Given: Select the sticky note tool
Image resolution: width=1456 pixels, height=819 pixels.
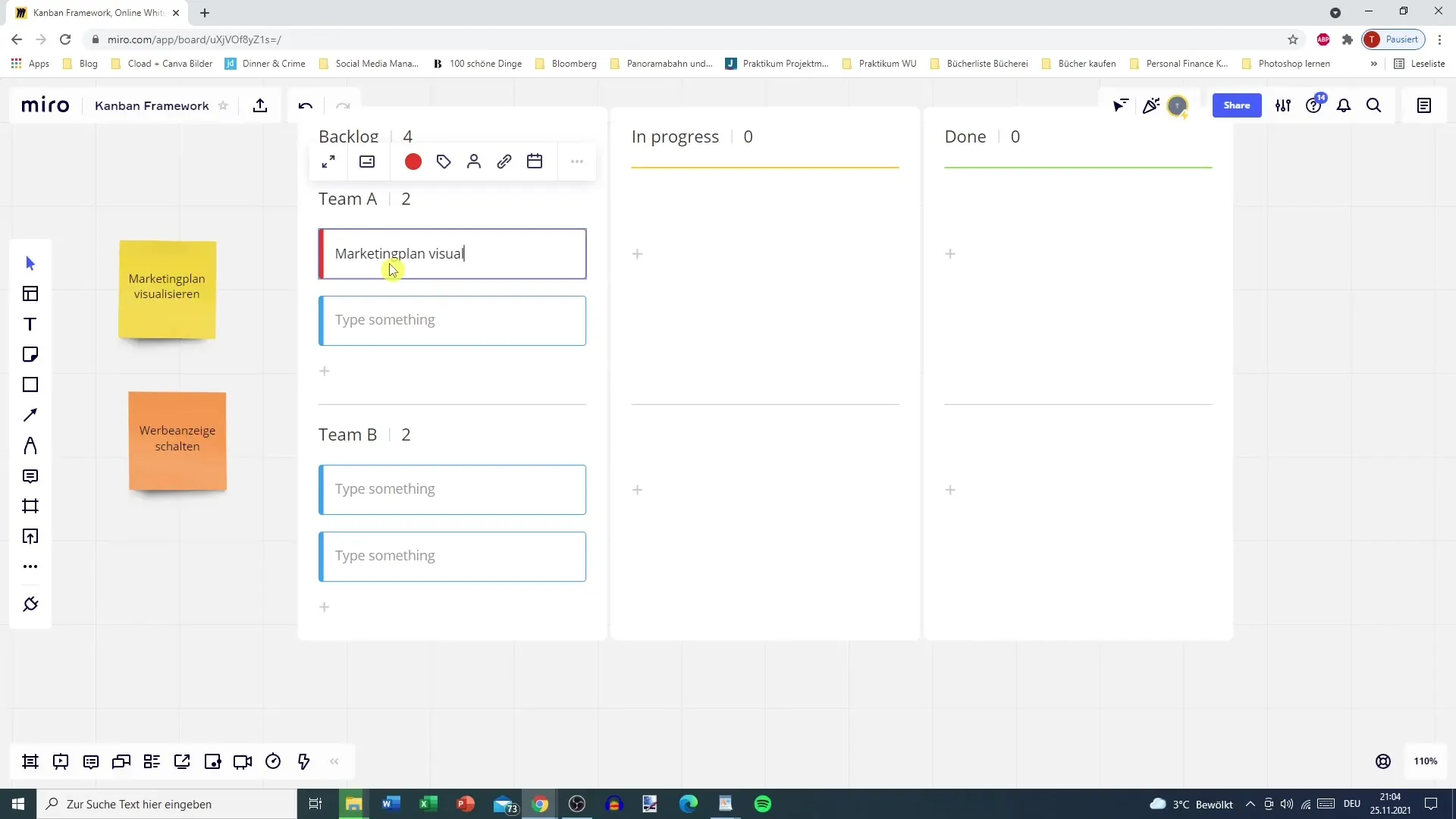Looking at the screenshot, I should [x=30, y=355].
